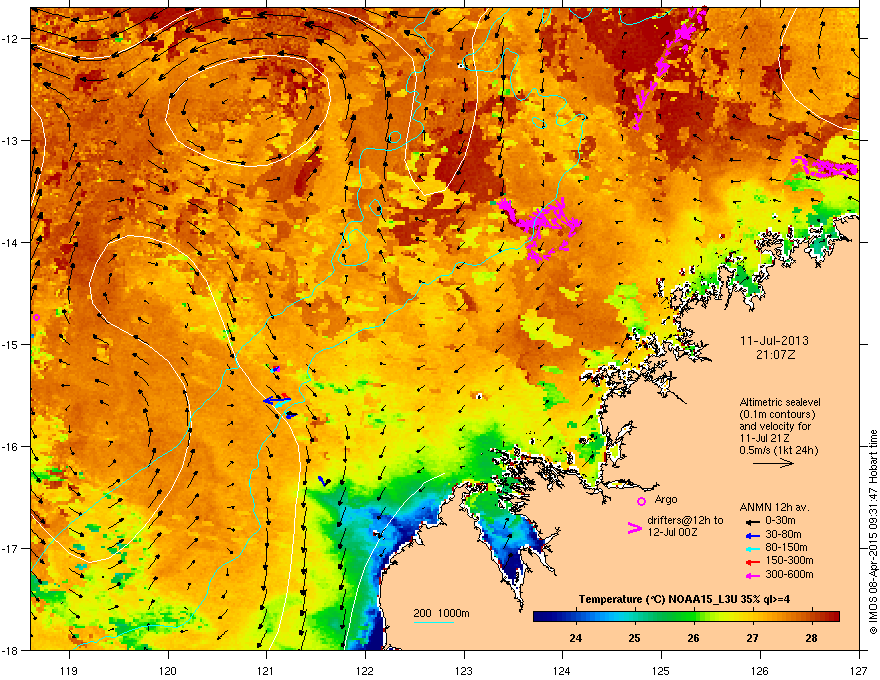Click the '119' longitude axis label
Screen dimensions: 880x680
70,671
